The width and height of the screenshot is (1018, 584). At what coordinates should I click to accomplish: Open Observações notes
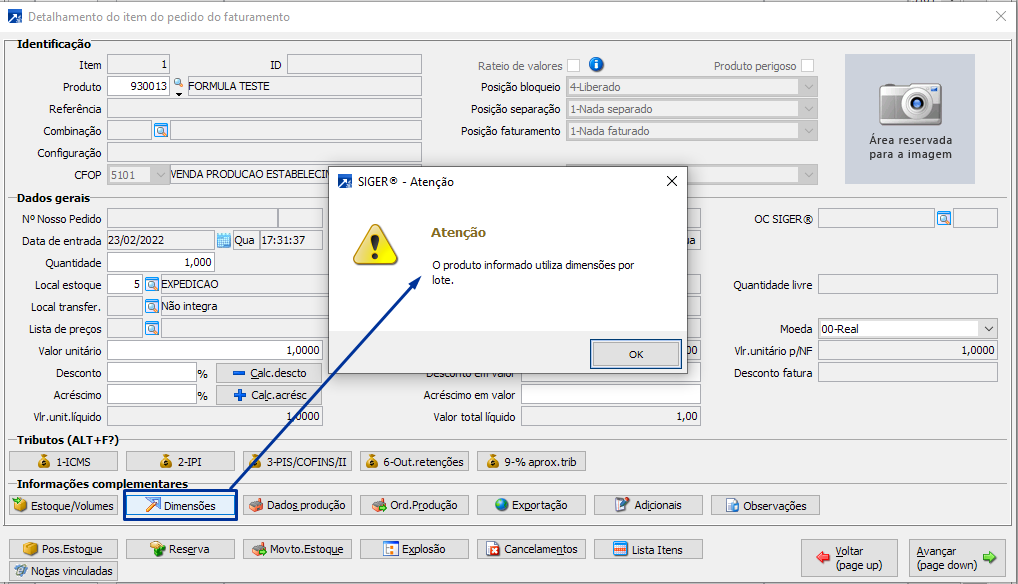click(765, 505)
